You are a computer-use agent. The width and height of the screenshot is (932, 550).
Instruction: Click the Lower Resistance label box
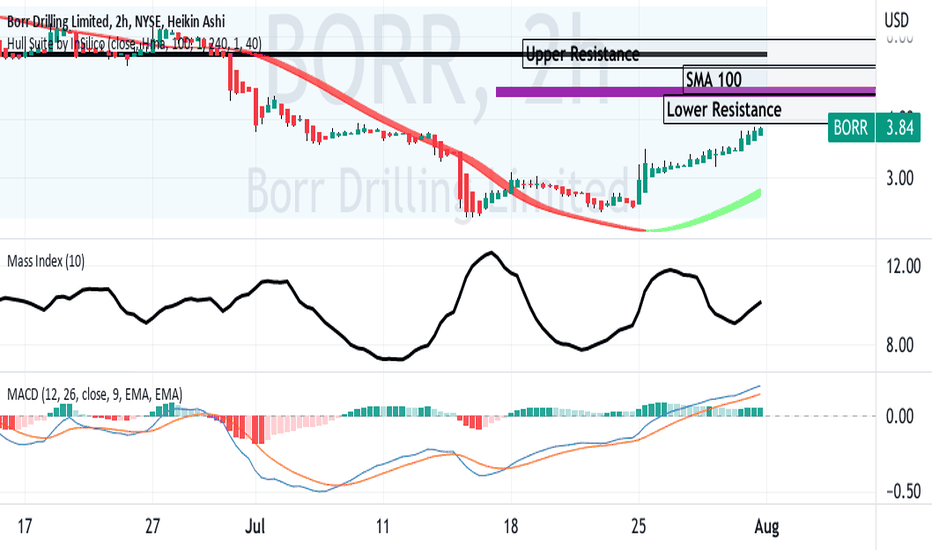tap(769, 109)
